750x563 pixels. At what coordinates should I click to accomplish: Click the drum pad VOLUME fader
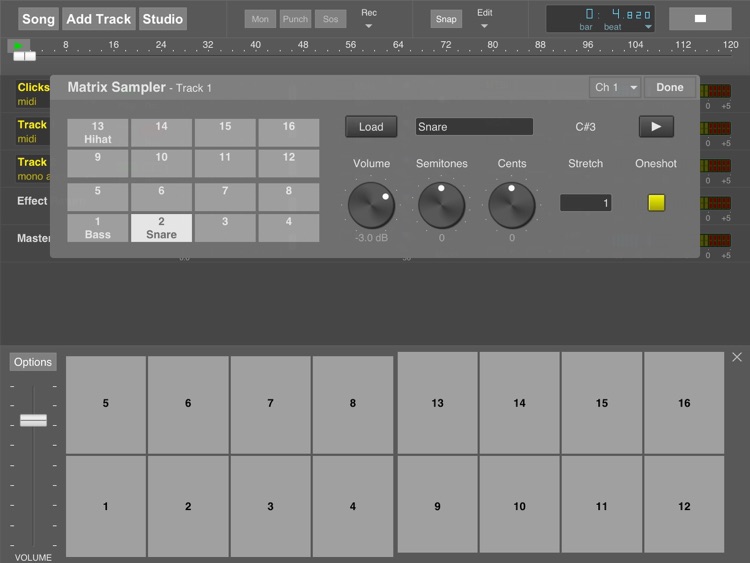pyautogui.click(x=33, y=420)
